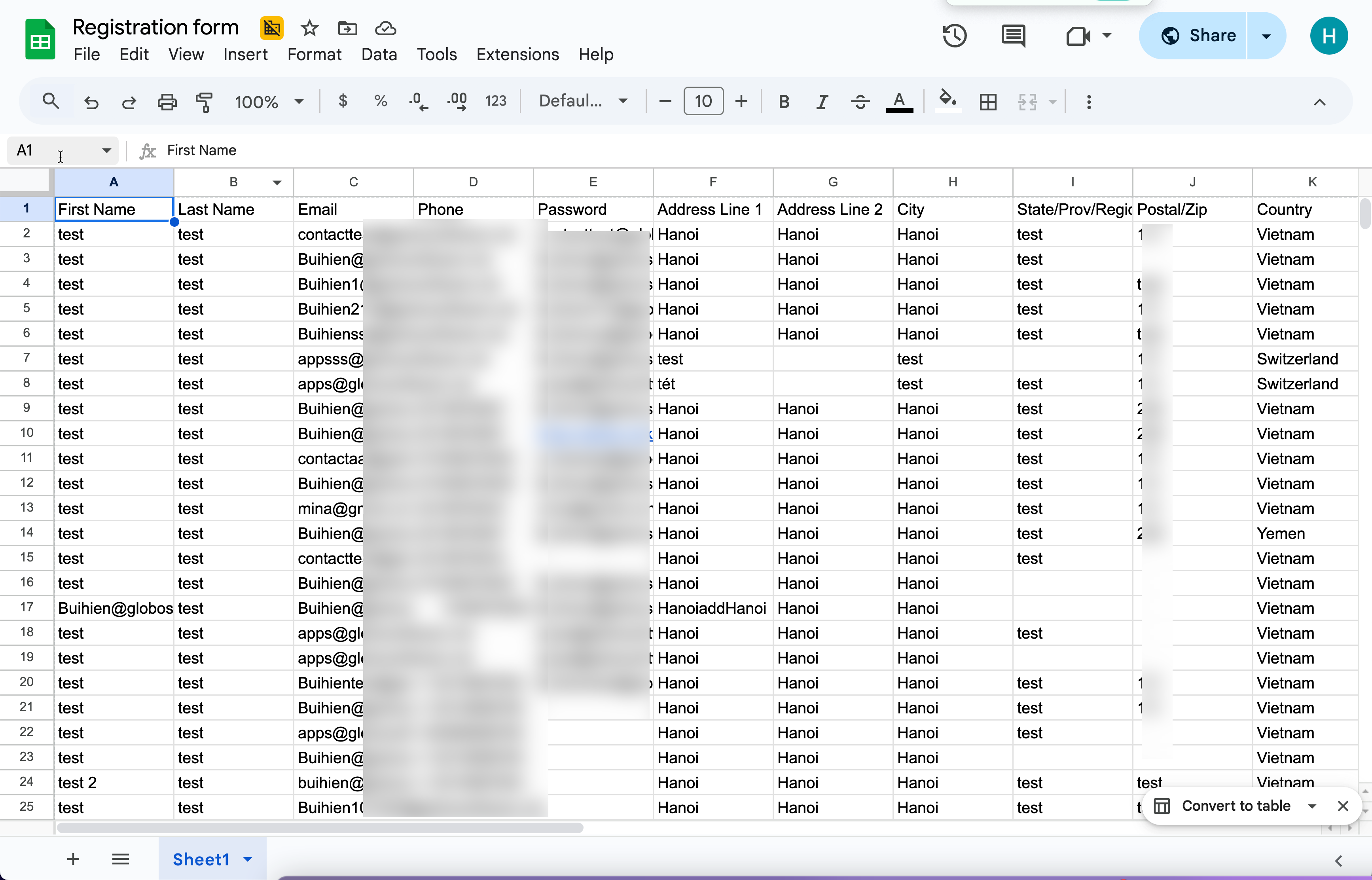Click the Share button
The image size is (1372, 880).
[x=1198, y=36]
